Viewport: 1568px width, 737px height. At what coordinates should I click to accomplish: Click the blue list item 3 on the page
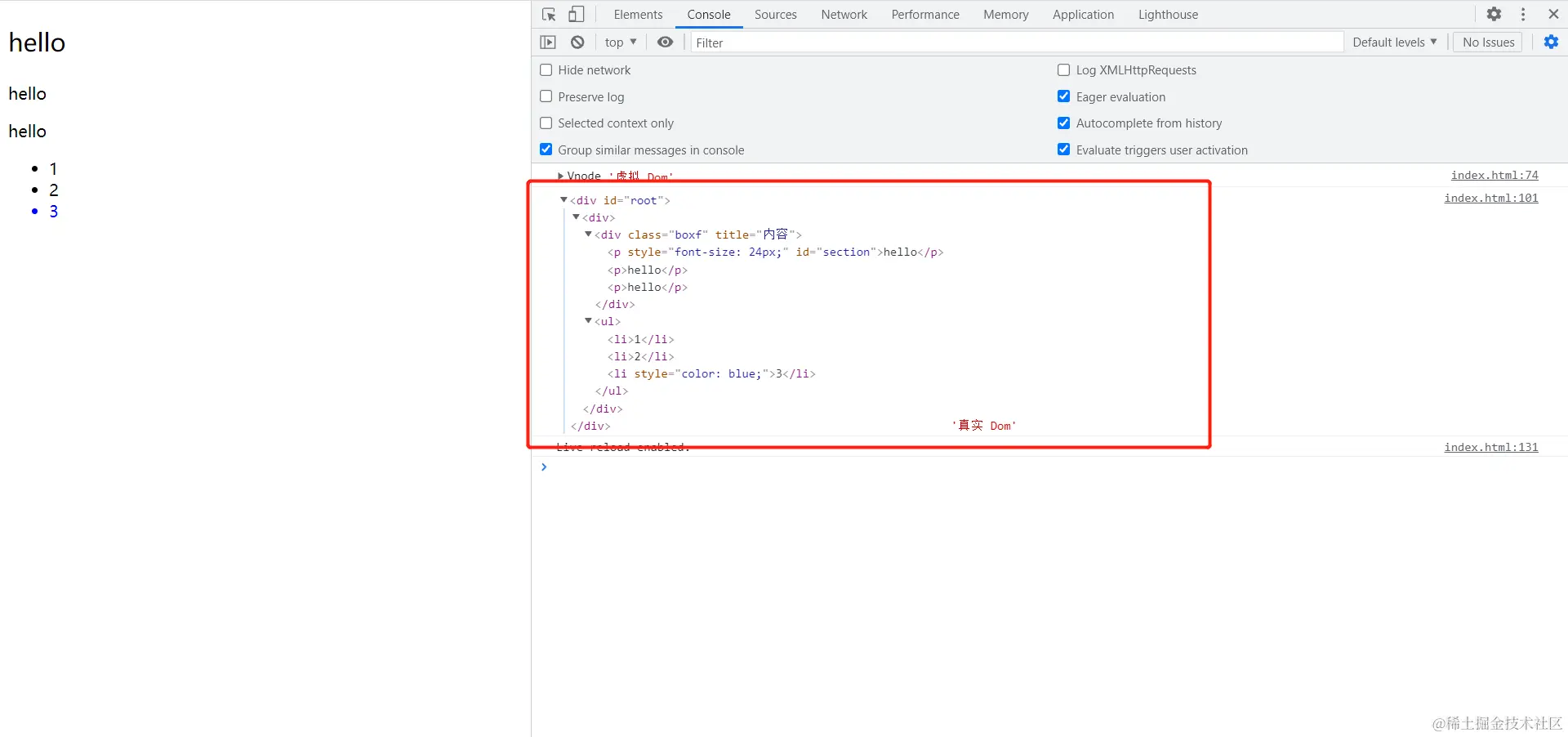[53, 212]
